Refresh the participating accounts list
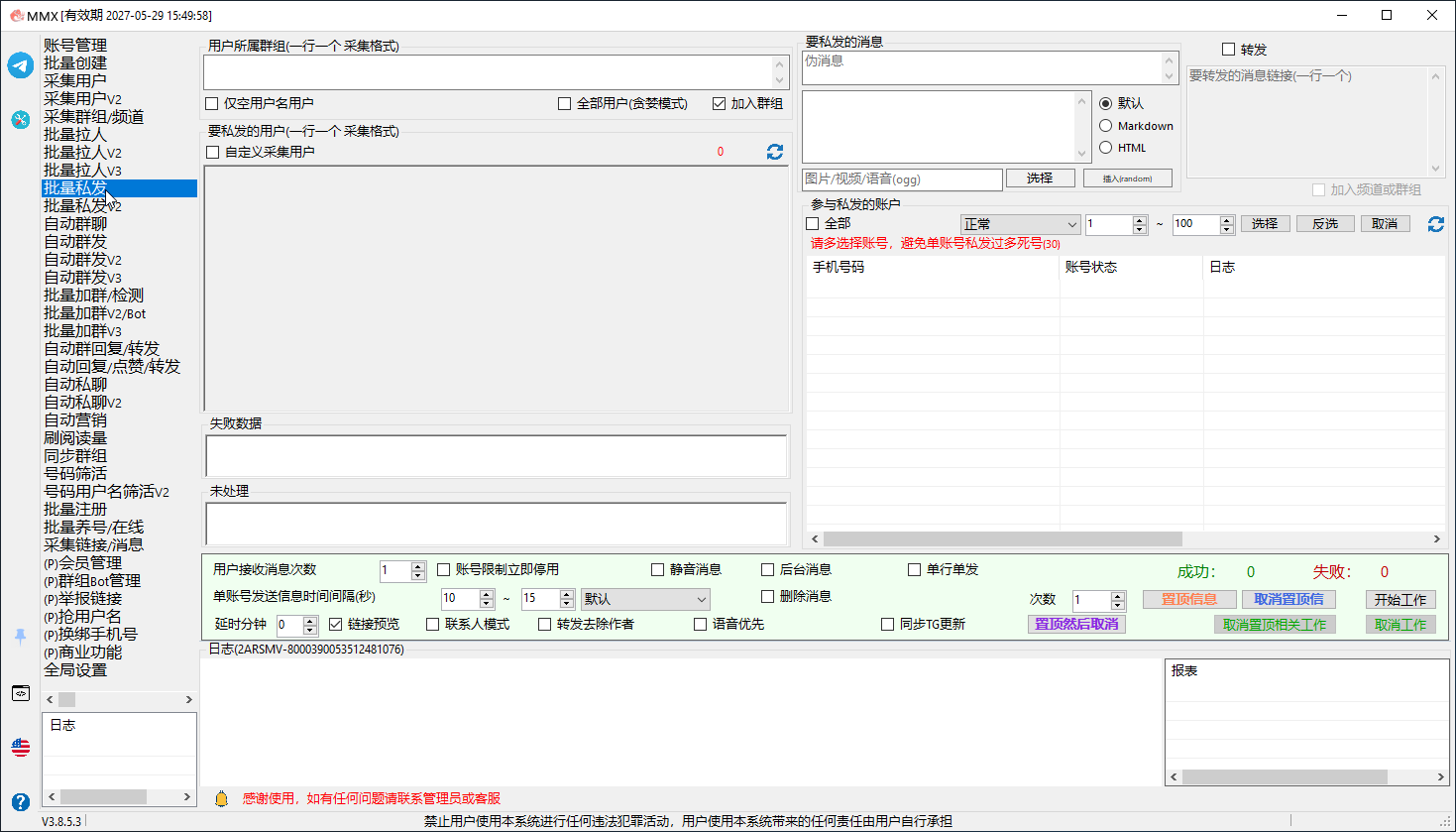 (x=1435, y=224)
